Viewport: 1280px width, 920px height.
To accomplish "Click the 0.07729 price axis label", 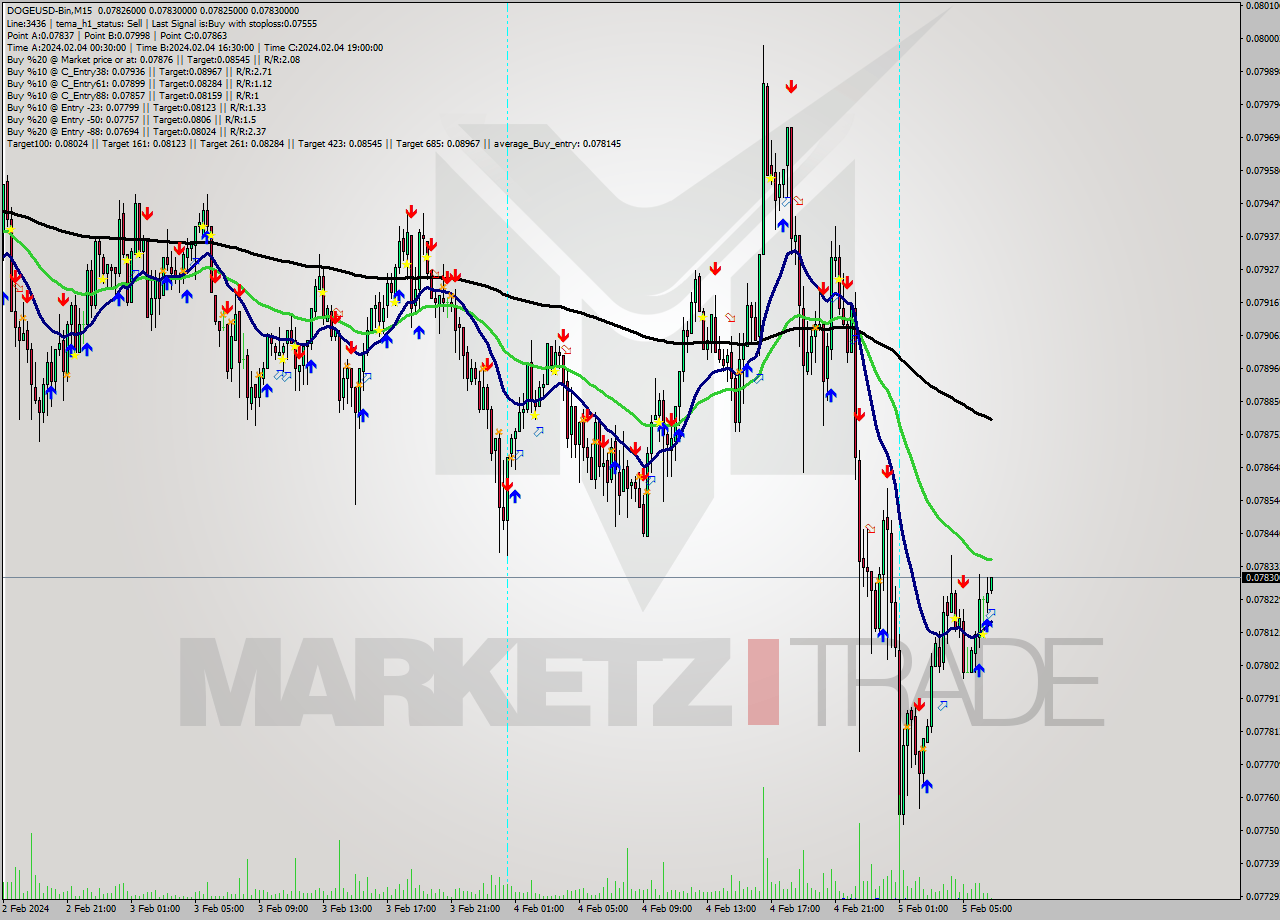I will click(1262, 896).
